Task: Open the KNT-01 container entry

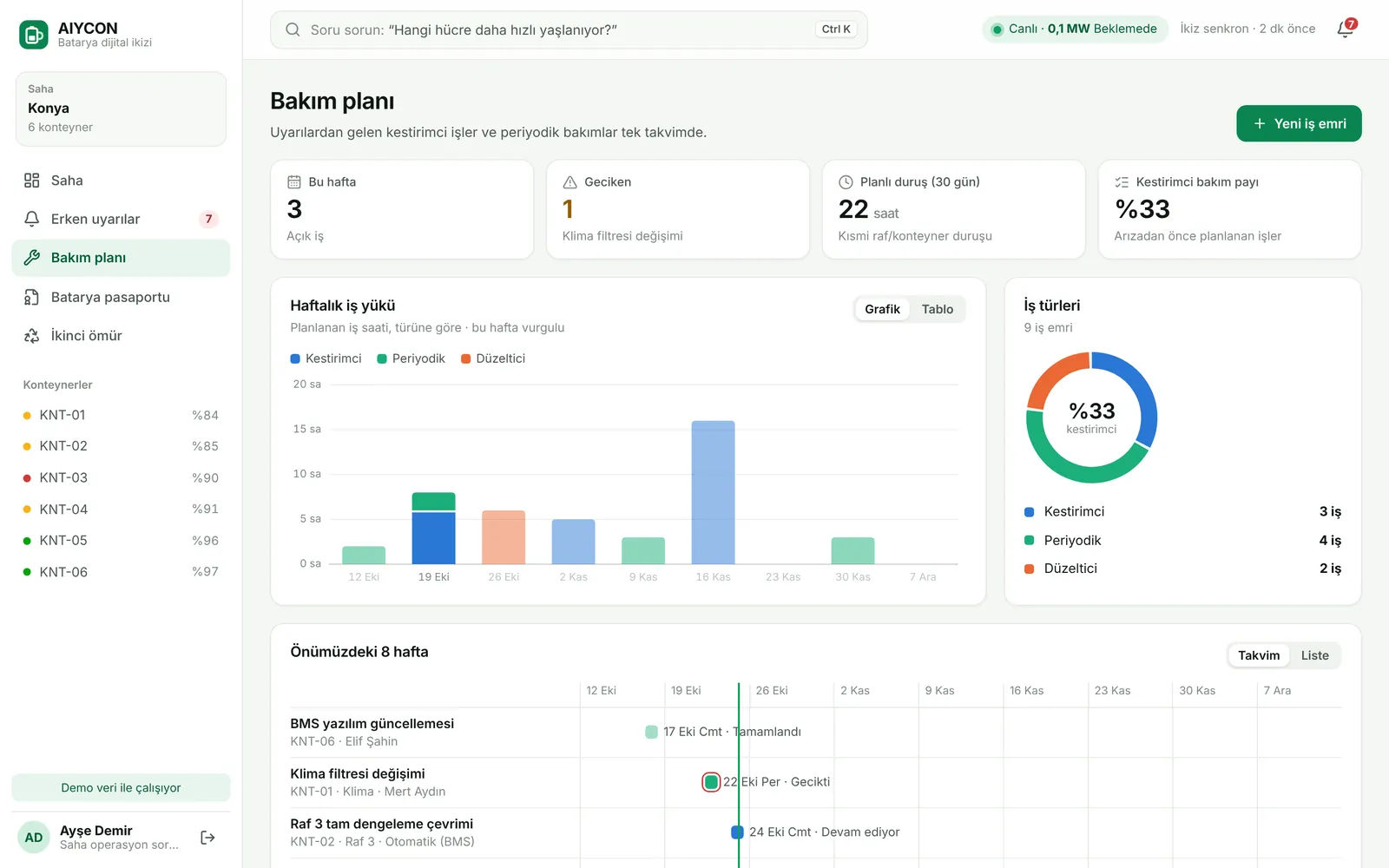Action: tap(121, 415)
